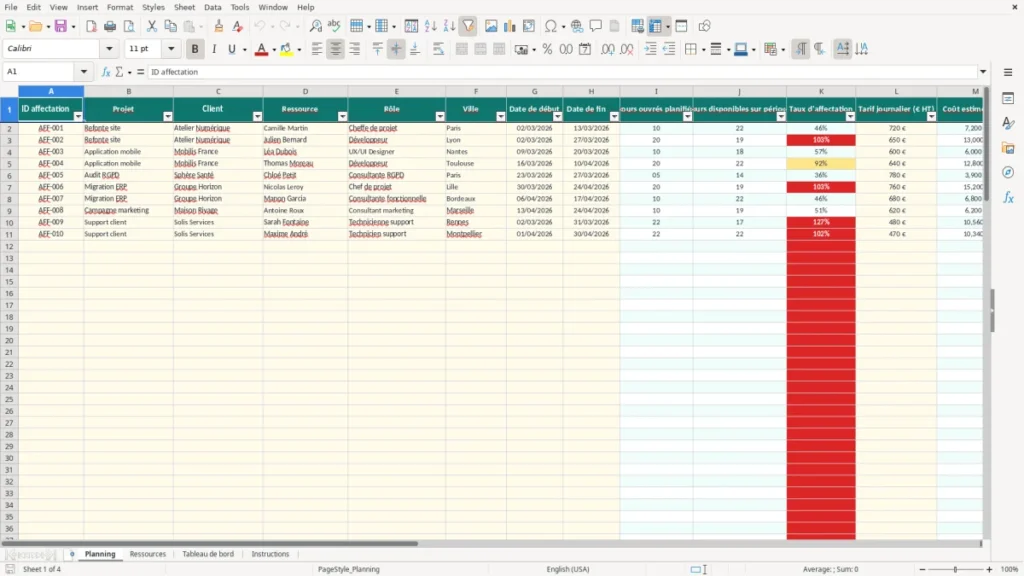Viewport: 1024px width, 576px height.
Task: Open the Format menu
Action: click(x=120, y=7)
